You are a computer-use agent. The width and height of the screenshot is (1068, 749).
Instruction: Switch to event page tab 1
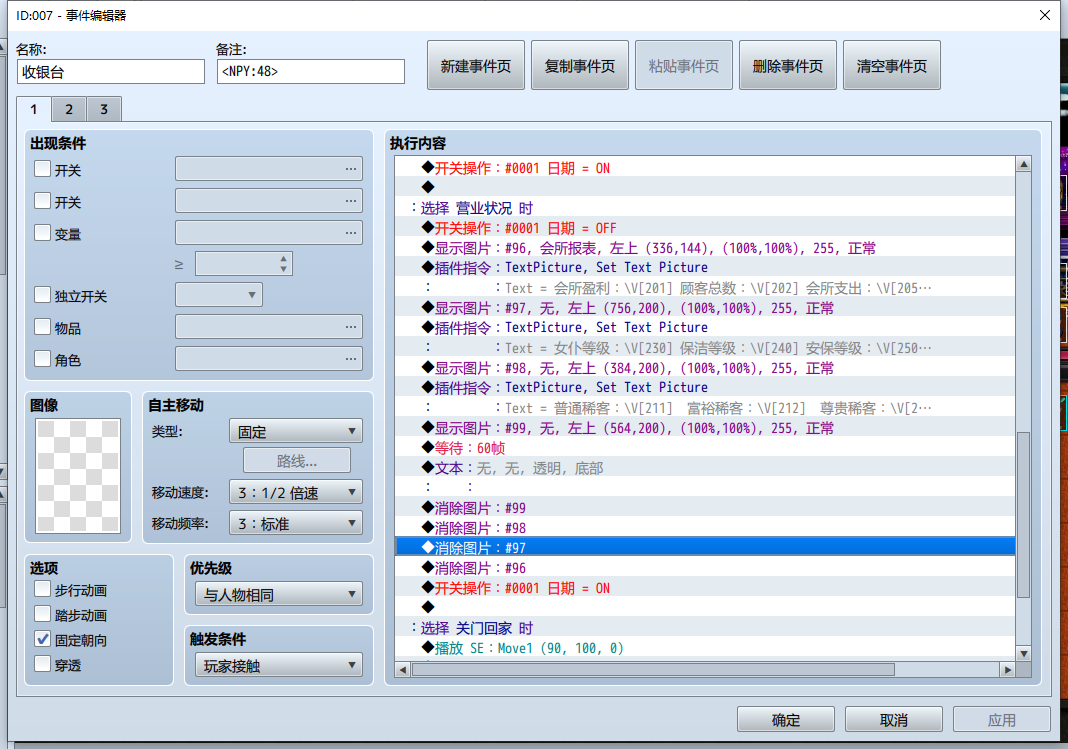coord(34,109)
